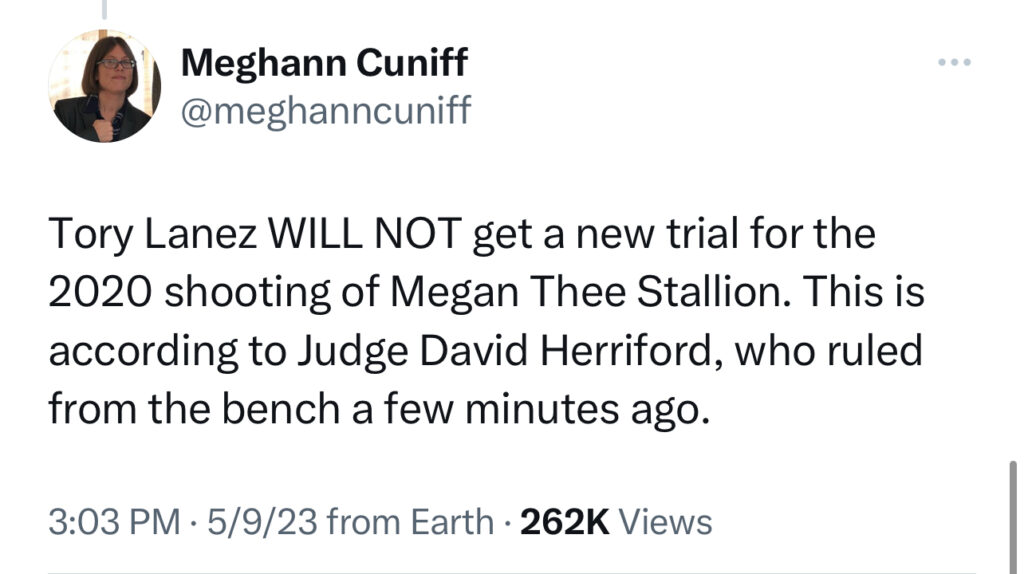Visit the @meghanncuniff handle
This screenshot has height=574, width=1024.
pyautogui.click(x=325, y=110)
